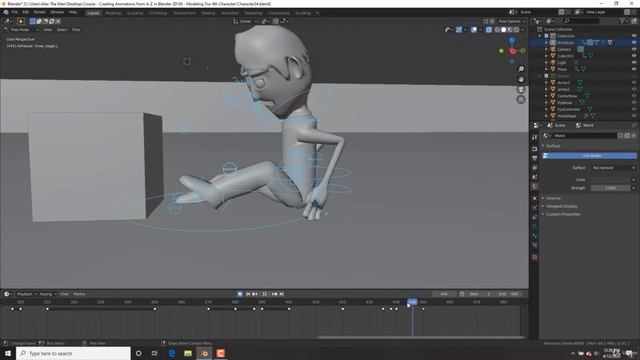Switch to the Modeling workspace tab
This screenshot has width=640, height=360.
[113, 13]
